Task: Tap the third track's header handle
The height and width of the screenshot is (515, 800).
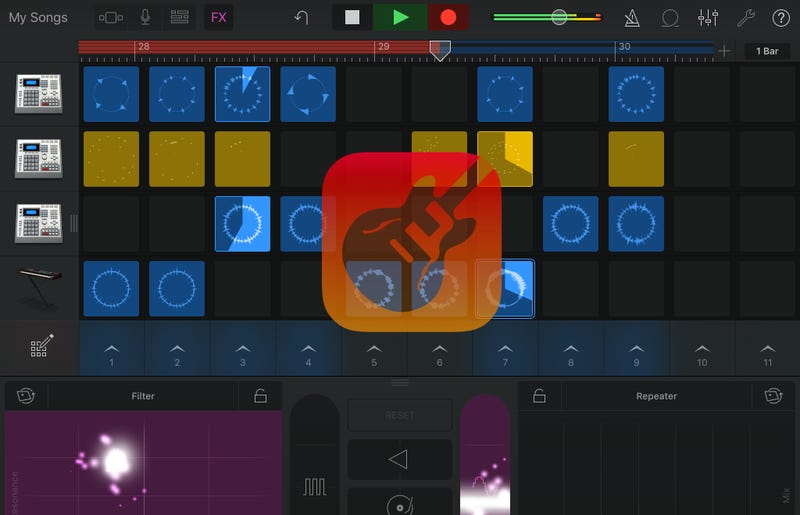Action: [74, 224]
